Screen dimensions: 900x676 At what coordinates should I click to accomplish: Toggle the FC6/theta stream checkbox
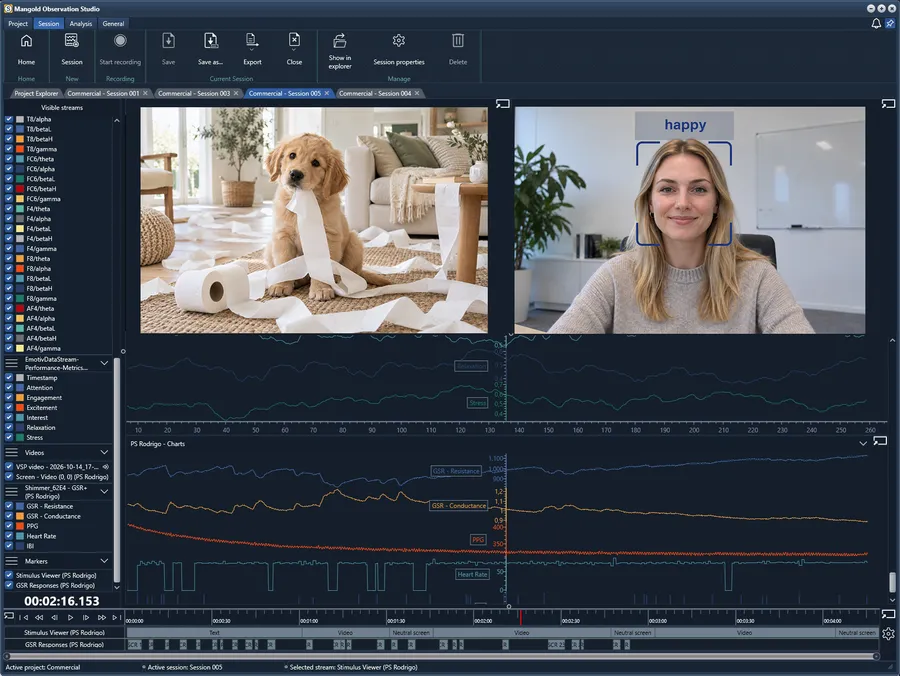click(x=9, y=159)
